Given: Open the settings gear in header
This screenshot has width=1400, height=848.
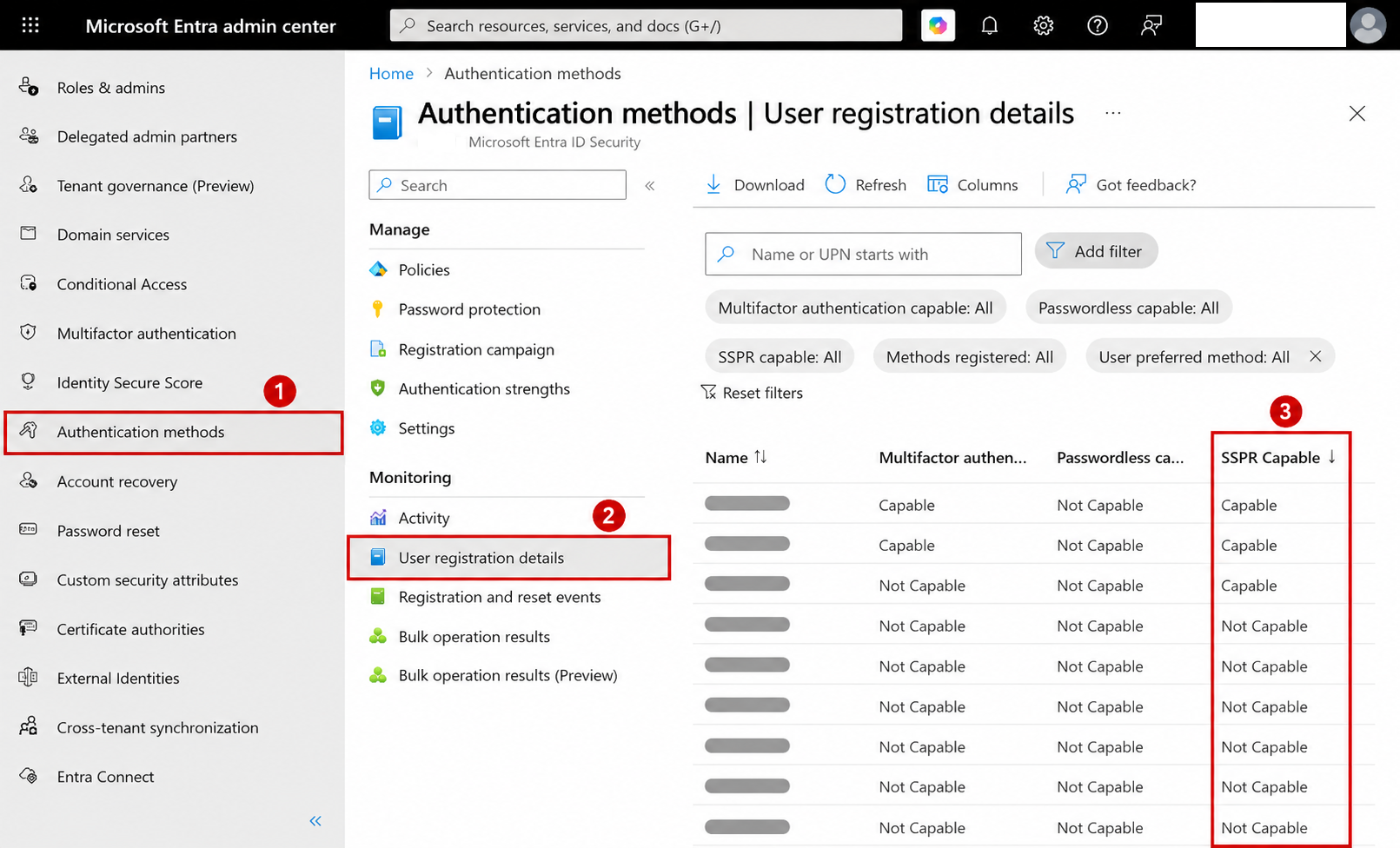Looking at the screenshot, I should 1043,26.
